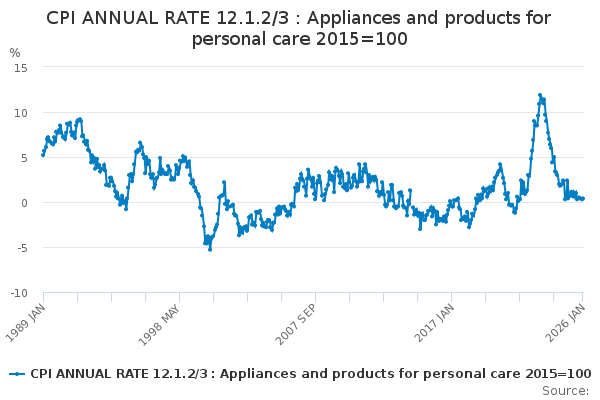The width and height of the screenshot is (600, 400).
Task: Click the % y-axis unit label
Action: click(x=15, y=52)
